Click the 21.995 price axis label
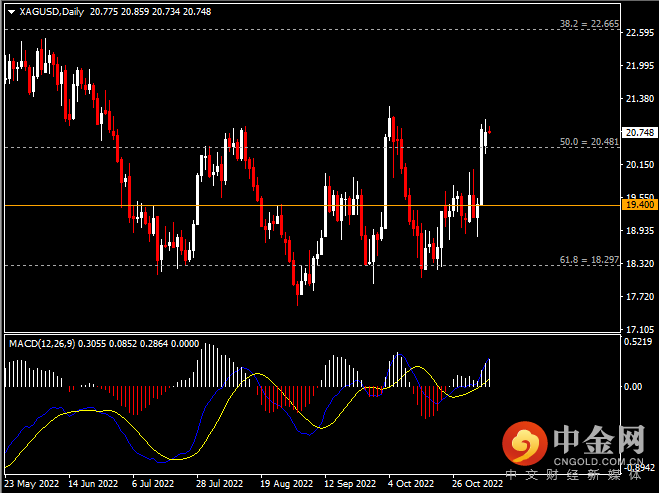 tap(640, 66)
